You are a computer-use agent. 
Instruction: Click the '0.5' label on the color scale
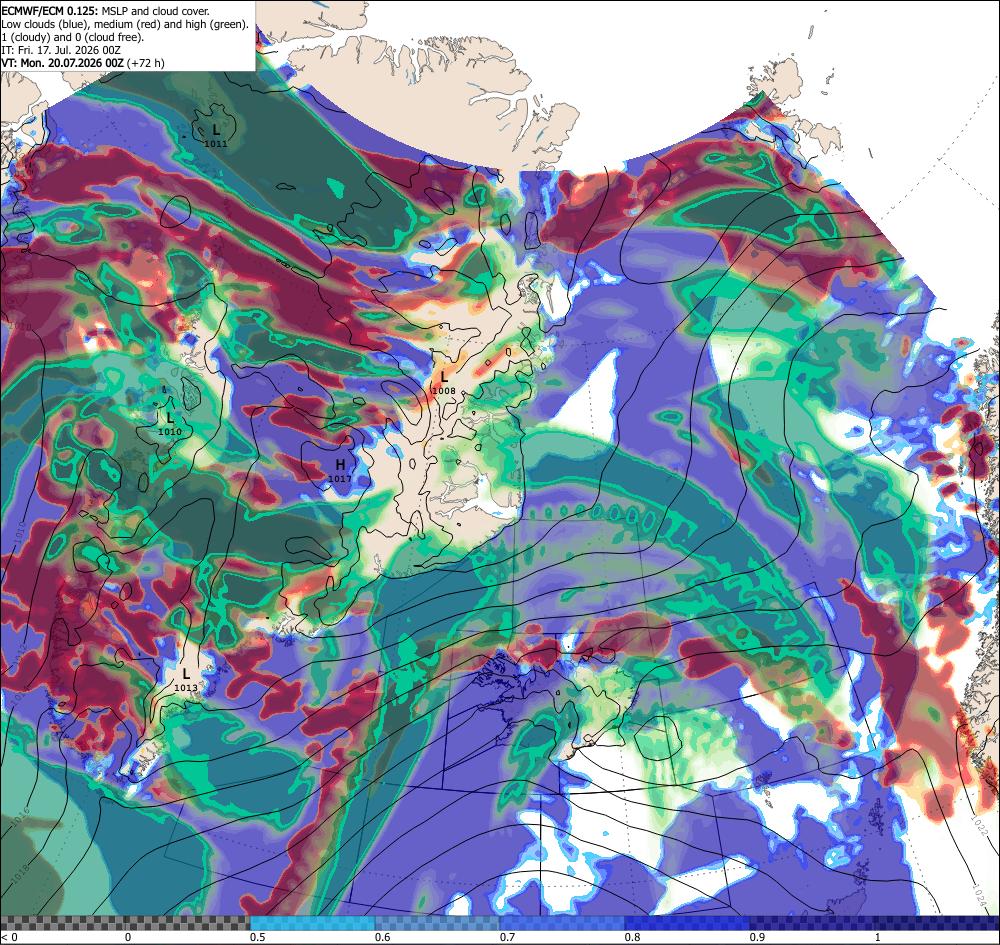point(257,937)
